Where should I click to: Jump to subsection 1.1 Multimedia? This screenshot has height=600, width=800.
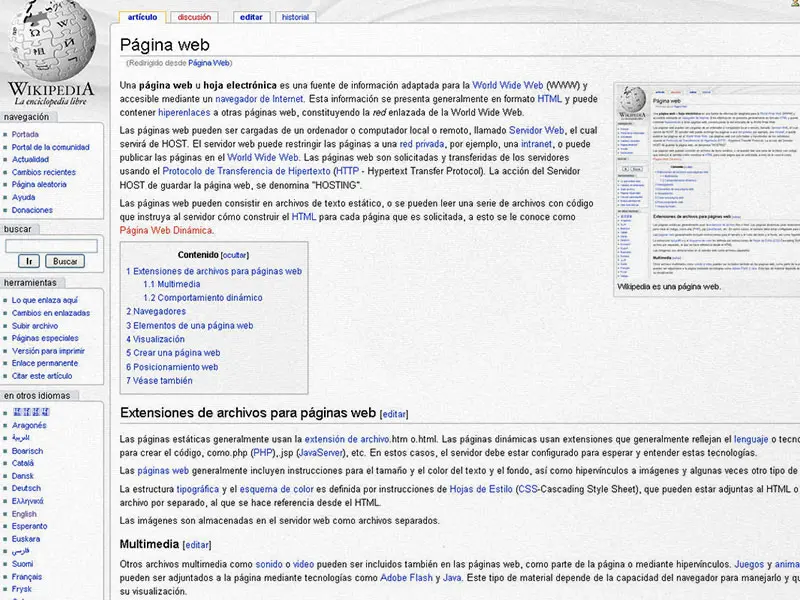[171, 284]
